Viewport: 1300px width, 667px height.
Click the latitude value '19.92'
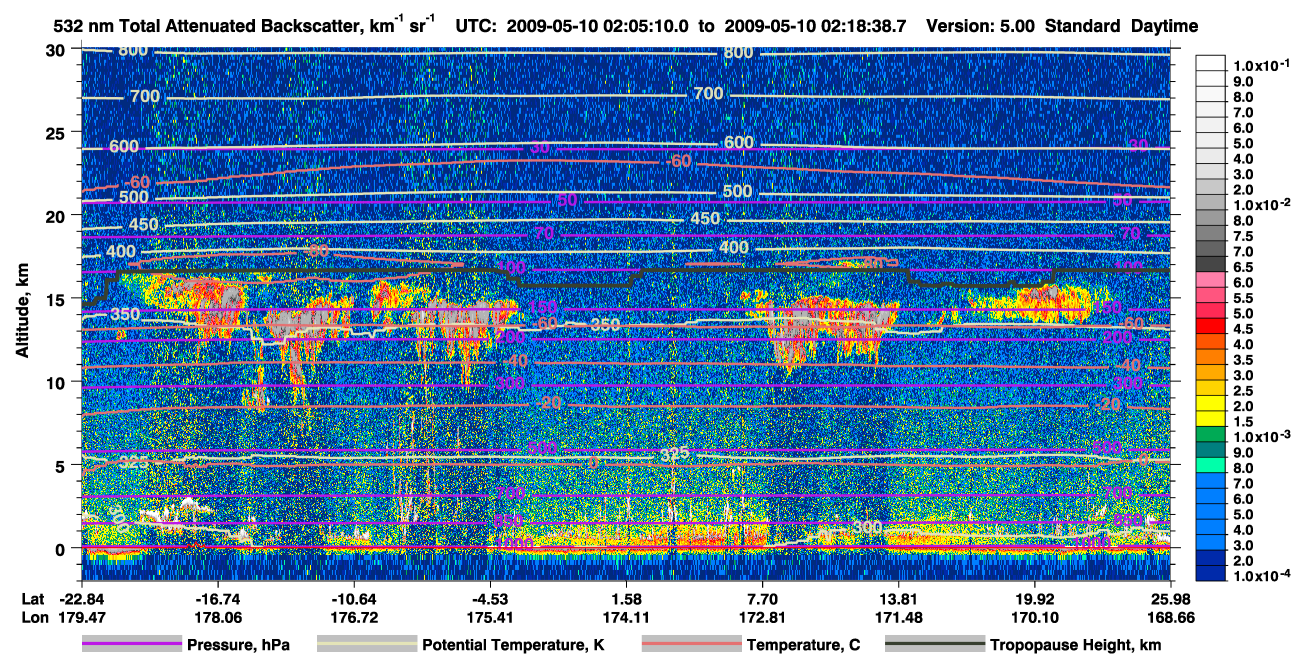1035,598
